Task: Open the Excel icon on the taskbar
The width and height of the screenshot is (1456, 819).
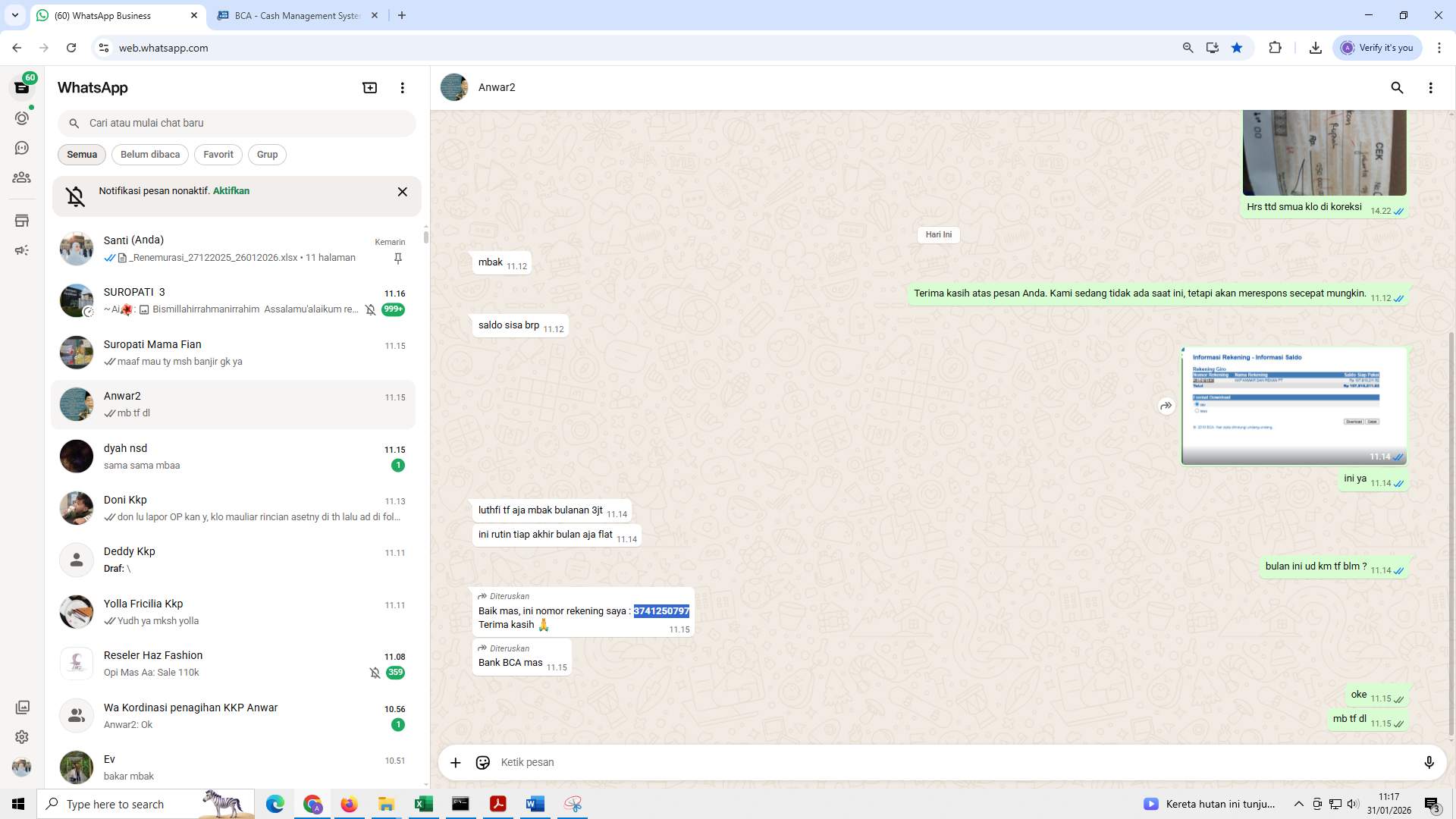Action: click(424, 804)
